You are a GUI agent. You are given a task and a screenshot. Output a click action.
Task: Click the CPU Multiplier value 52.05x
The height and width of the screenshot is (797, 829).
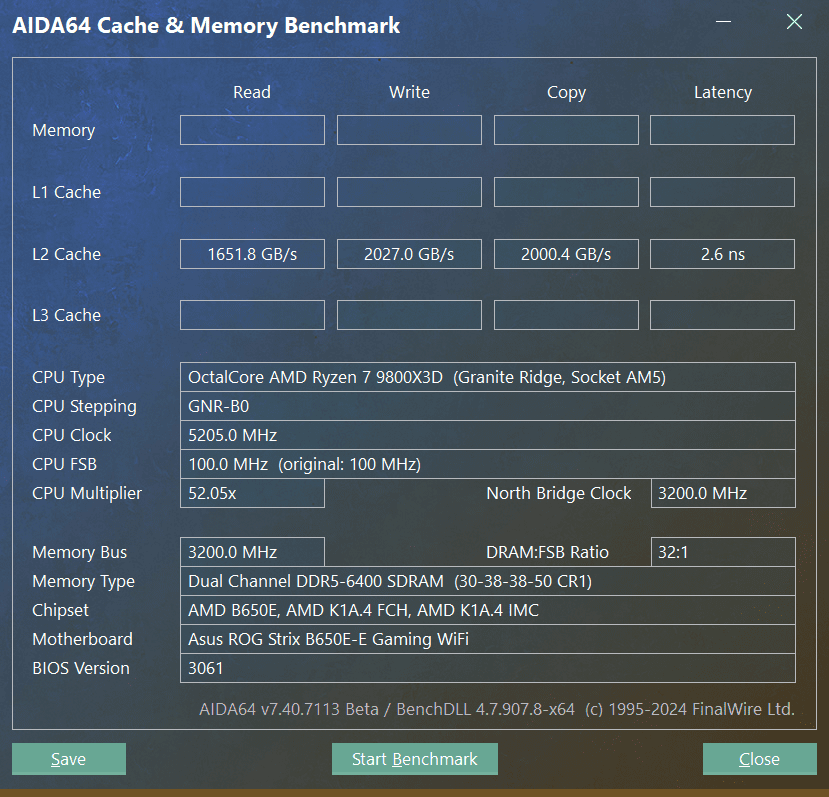[x=252, y=493]
